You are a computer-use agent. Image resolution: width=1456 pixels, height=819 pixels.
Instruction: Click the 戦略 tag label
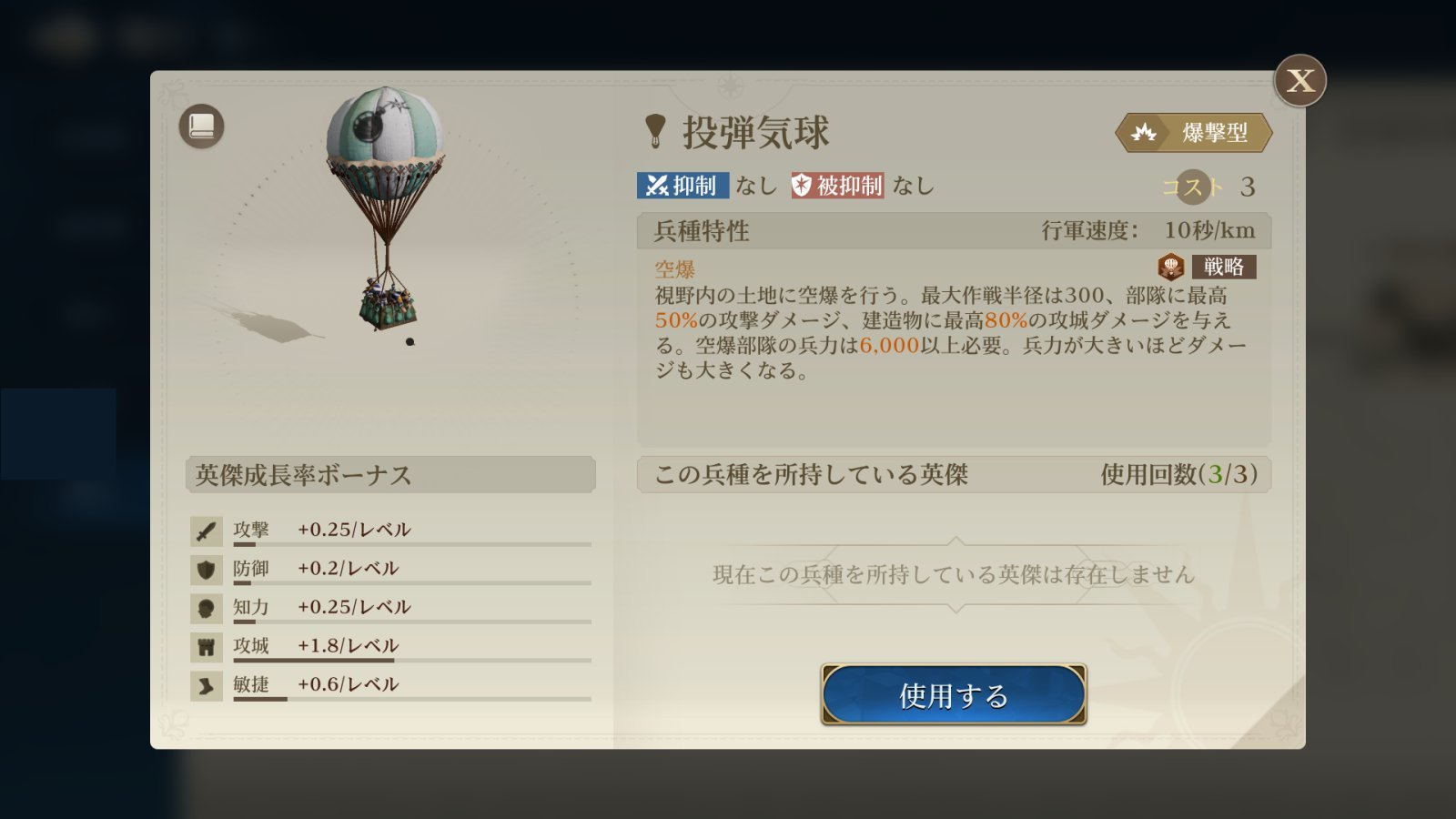click(1224, 267)
